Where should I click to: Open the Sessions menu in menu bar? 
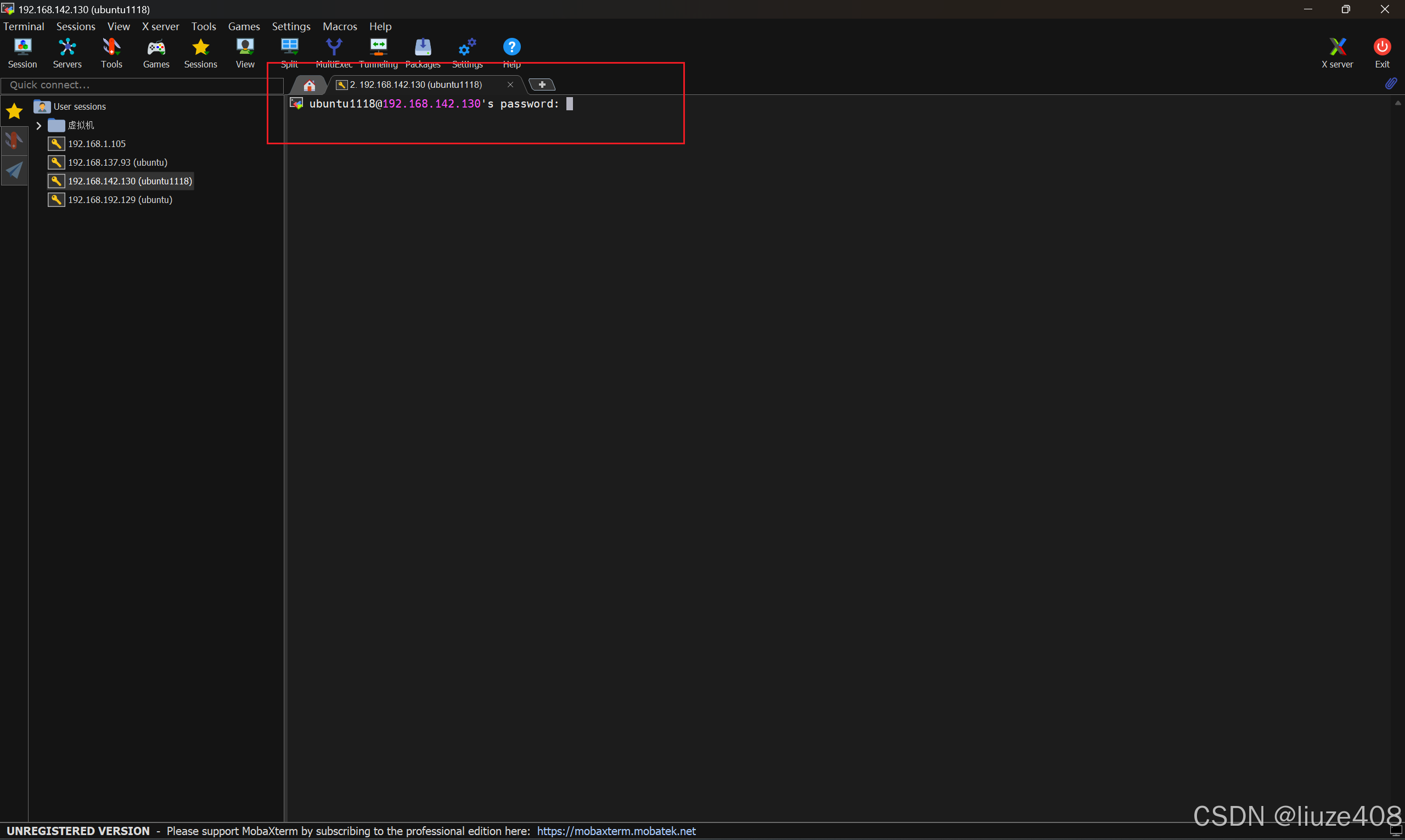point(75,26)
